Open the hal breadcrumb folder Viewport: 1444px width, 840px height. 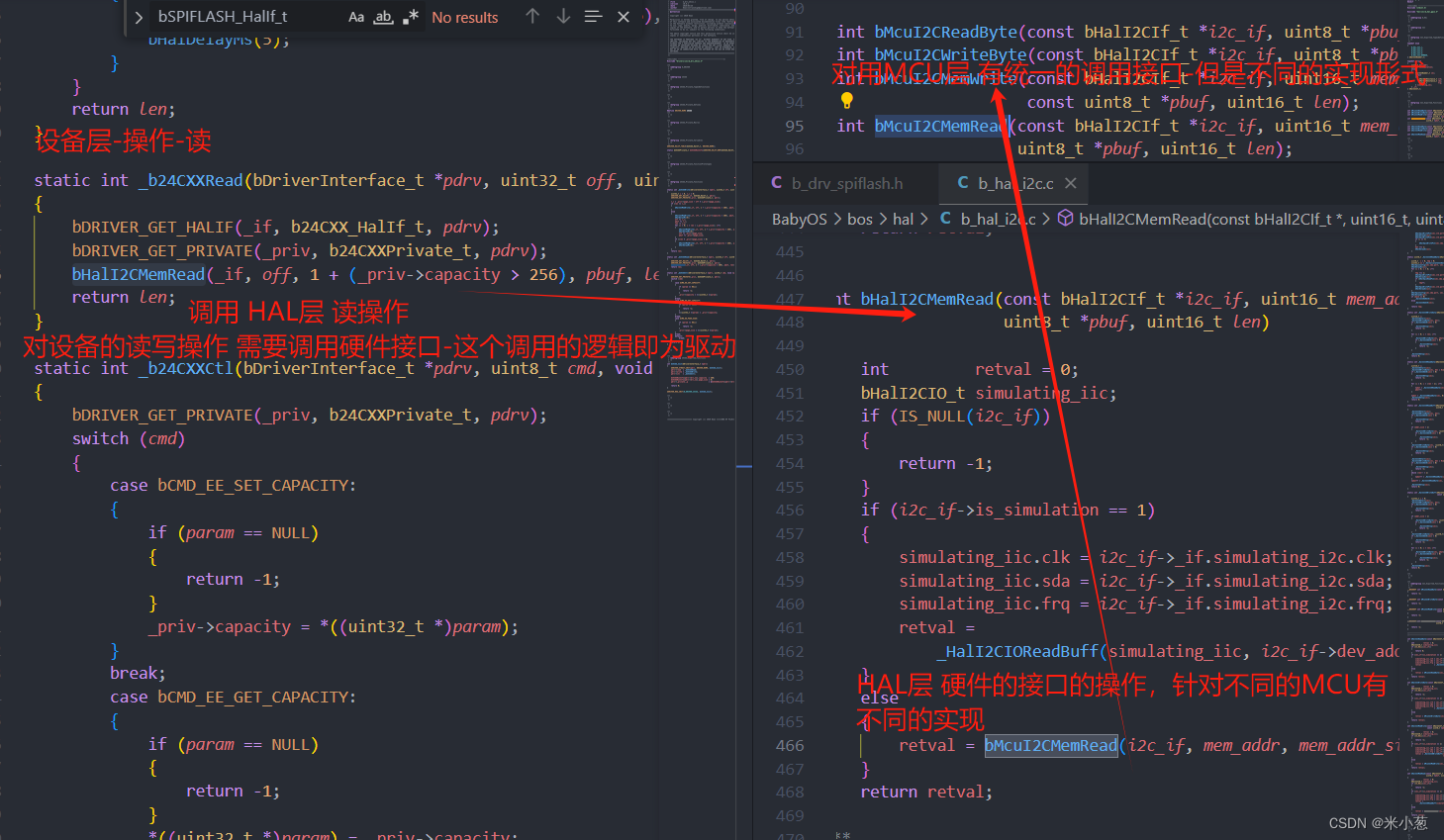904,219
